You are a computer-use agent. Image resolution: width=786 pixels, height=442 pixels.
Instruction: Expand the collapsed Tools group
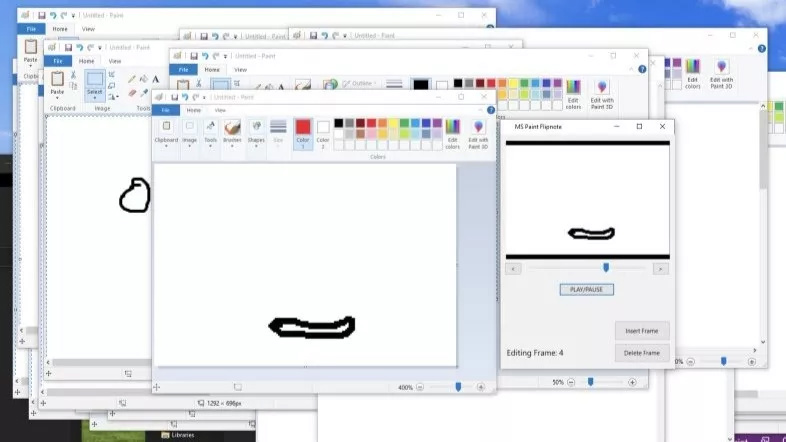[211, 133]
